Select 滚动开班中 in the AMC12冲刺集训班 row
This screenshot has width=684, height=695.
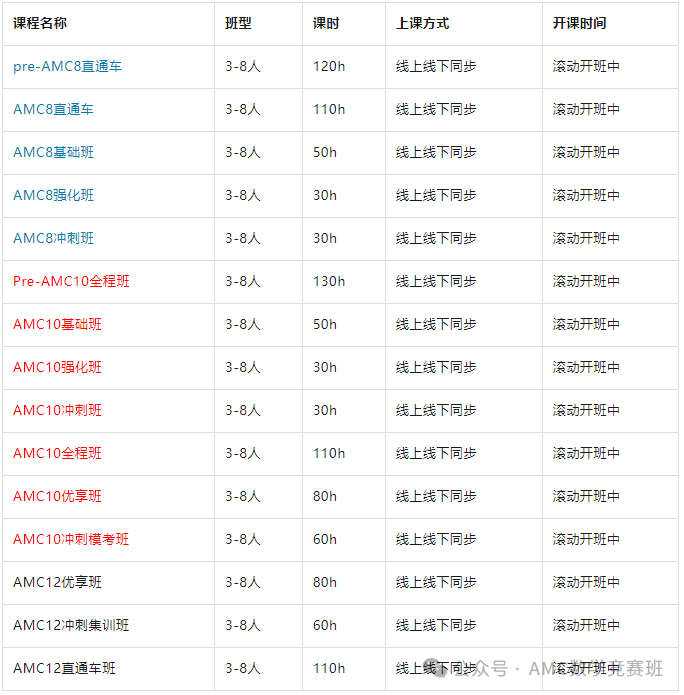(586, 625)
